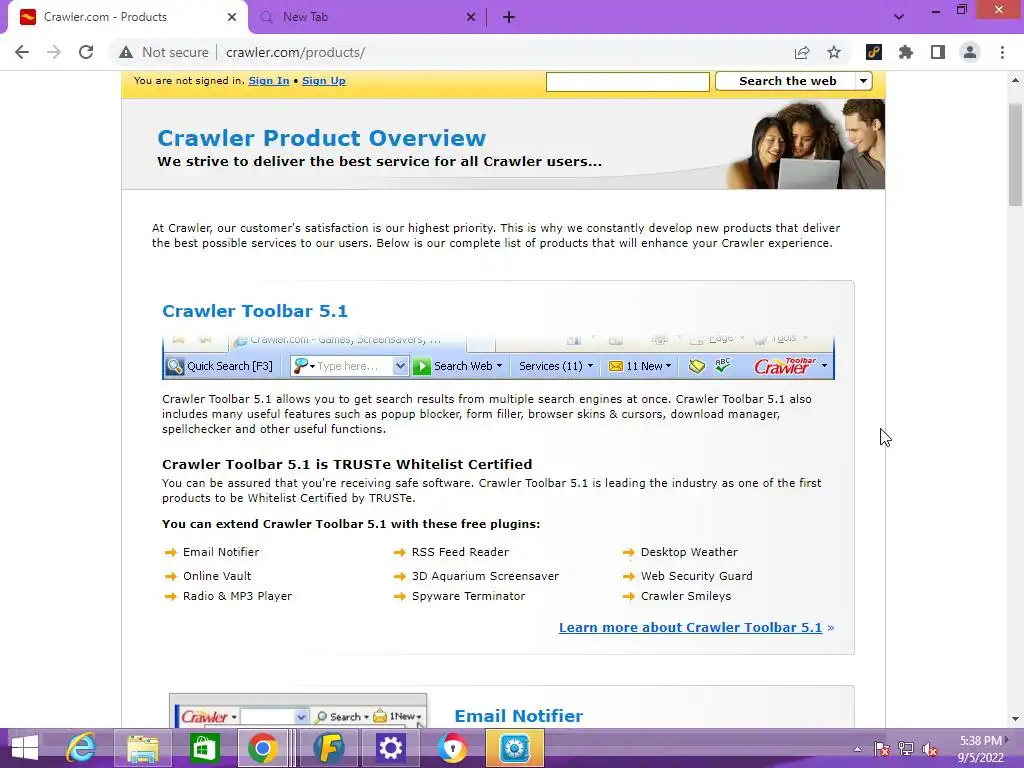This screenshot has height=768, width=1024.
Task: Click the forward navigation arrow
Action: 54,52
